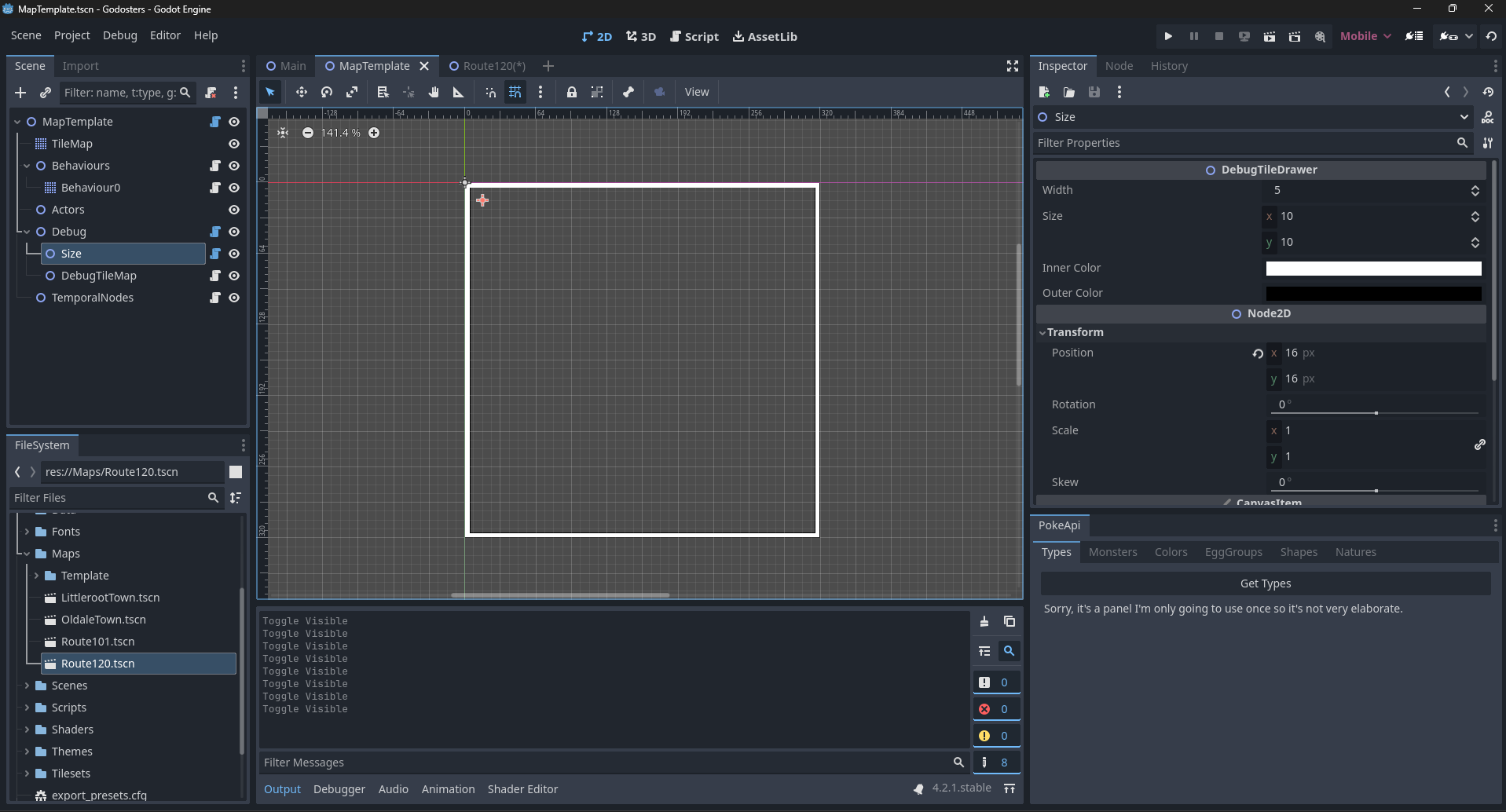The image size is (1506, 812).
Task: Open the Mobile renderer dropdown
Action: click(1365, 36)
